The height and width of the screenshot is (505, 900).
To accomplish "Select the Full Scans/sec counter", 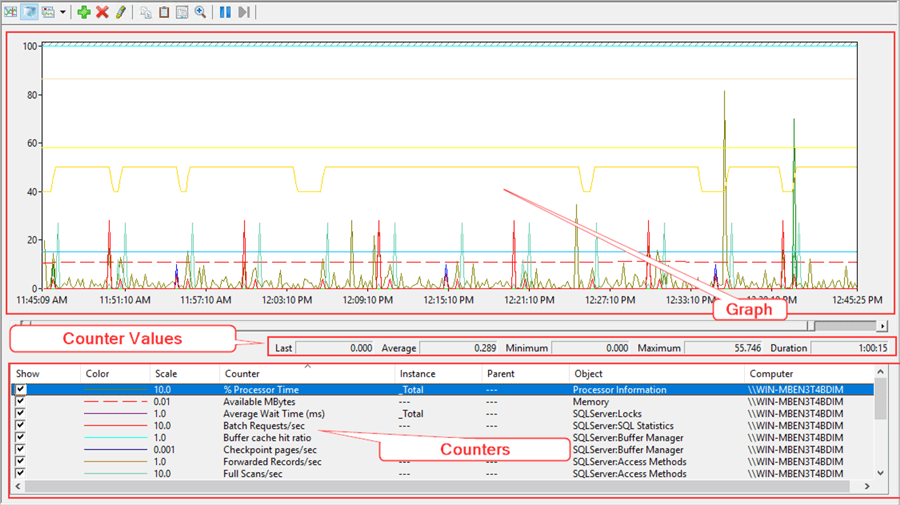I will point(253,474).
